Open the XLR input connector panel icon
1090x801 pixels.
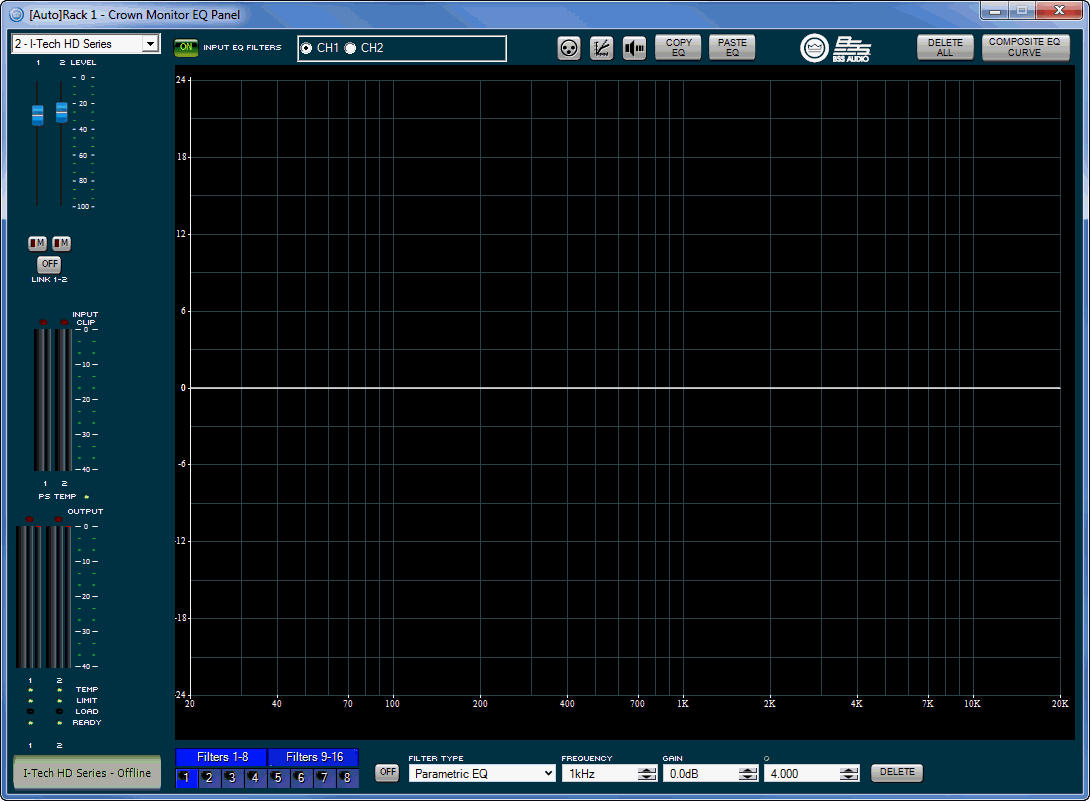pyautogui.click(x=569, y=48)
